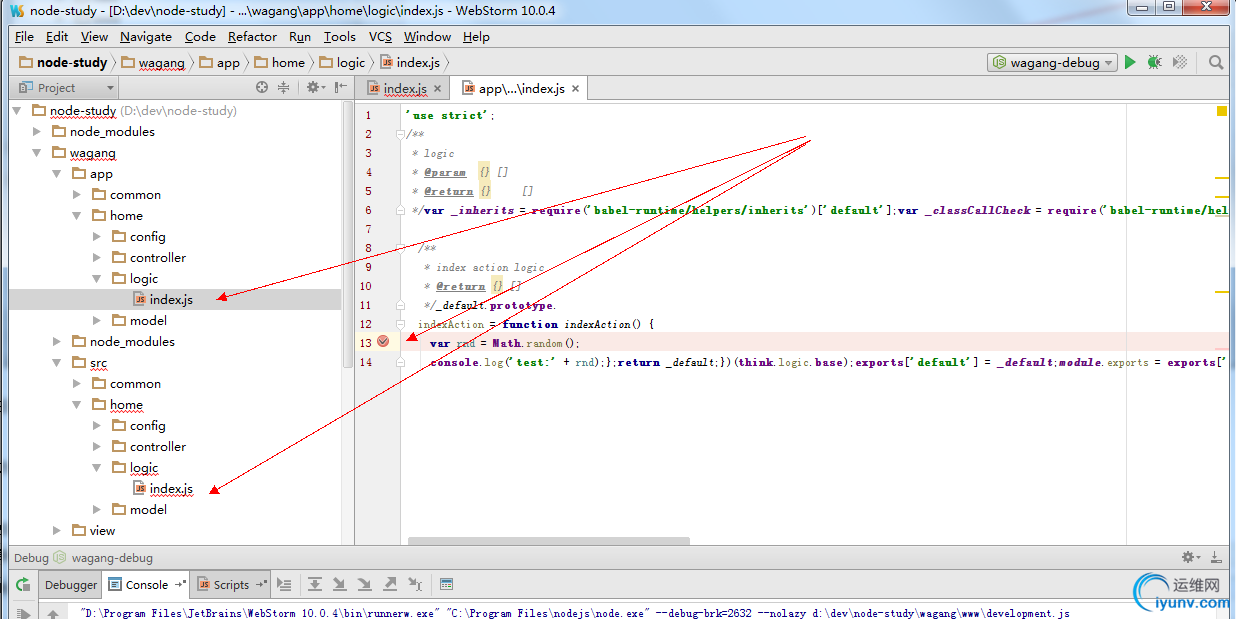Run the wagang-debug configuration
This screenshot has height=619, width=1236.
point(1130,62)
